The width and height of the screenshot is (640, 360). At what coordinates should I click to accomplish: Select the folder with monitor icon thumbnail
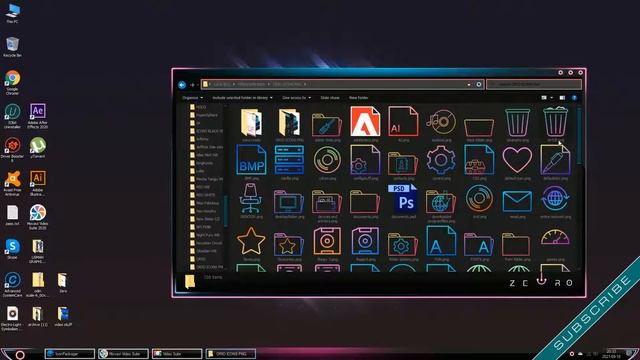(x=289, y=202)
